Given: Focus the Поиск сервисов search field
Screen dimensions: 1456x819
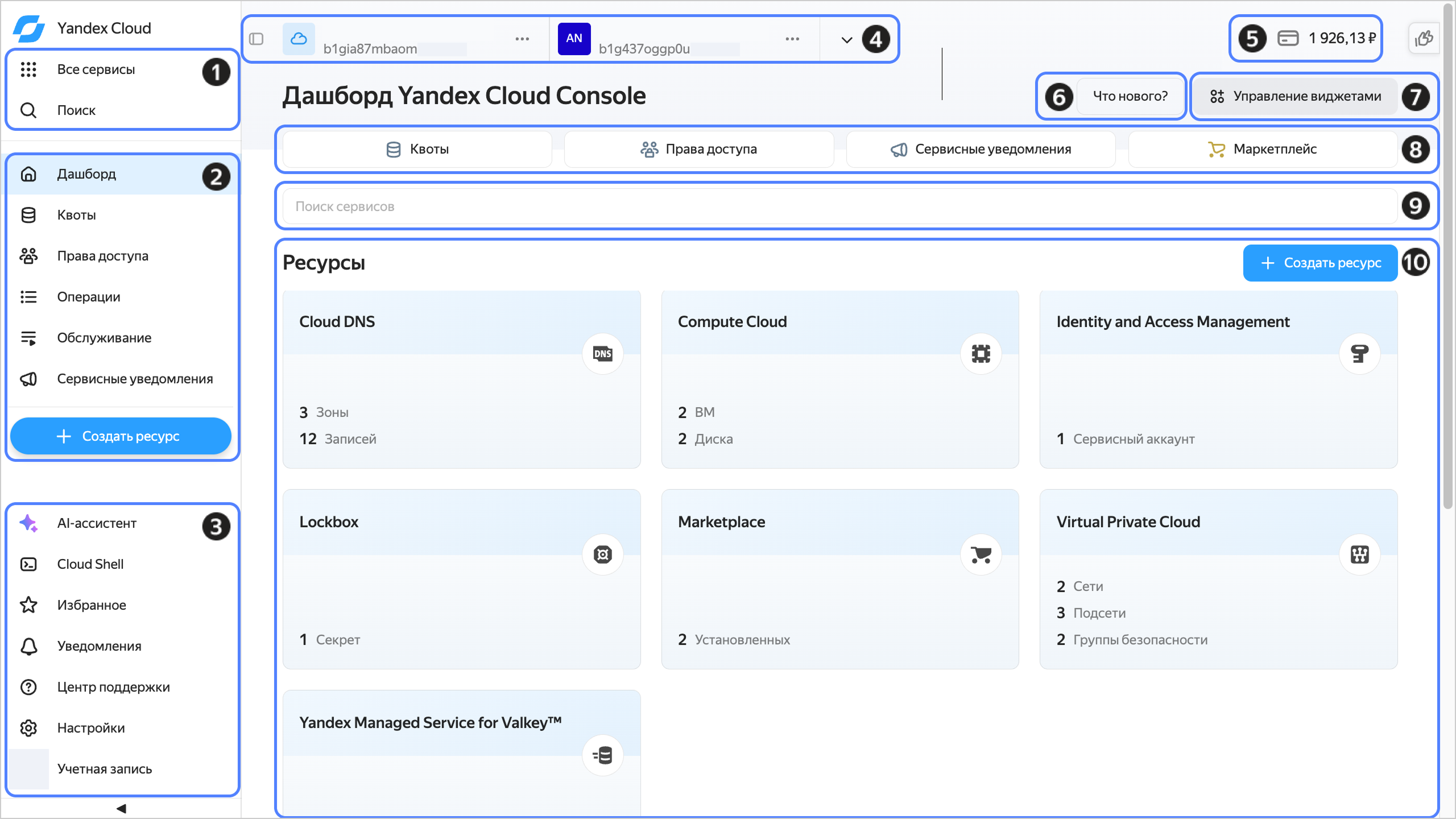Looking at the screenshot, I should (840, 206).
